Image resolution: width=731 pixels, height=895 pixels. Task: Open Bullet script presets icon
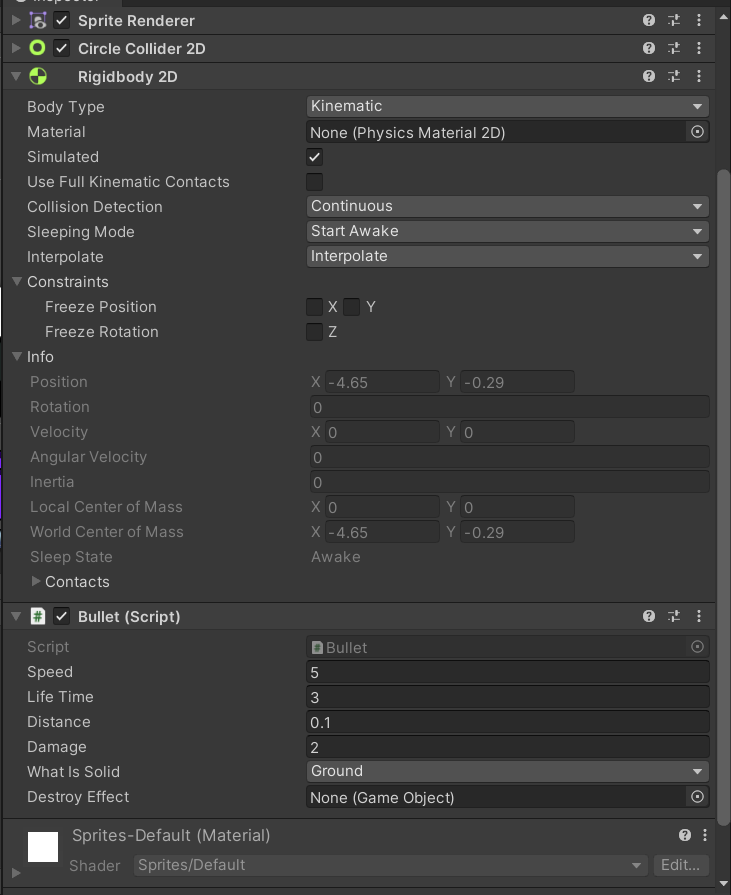pyautogui.click(x=674, y=616)
